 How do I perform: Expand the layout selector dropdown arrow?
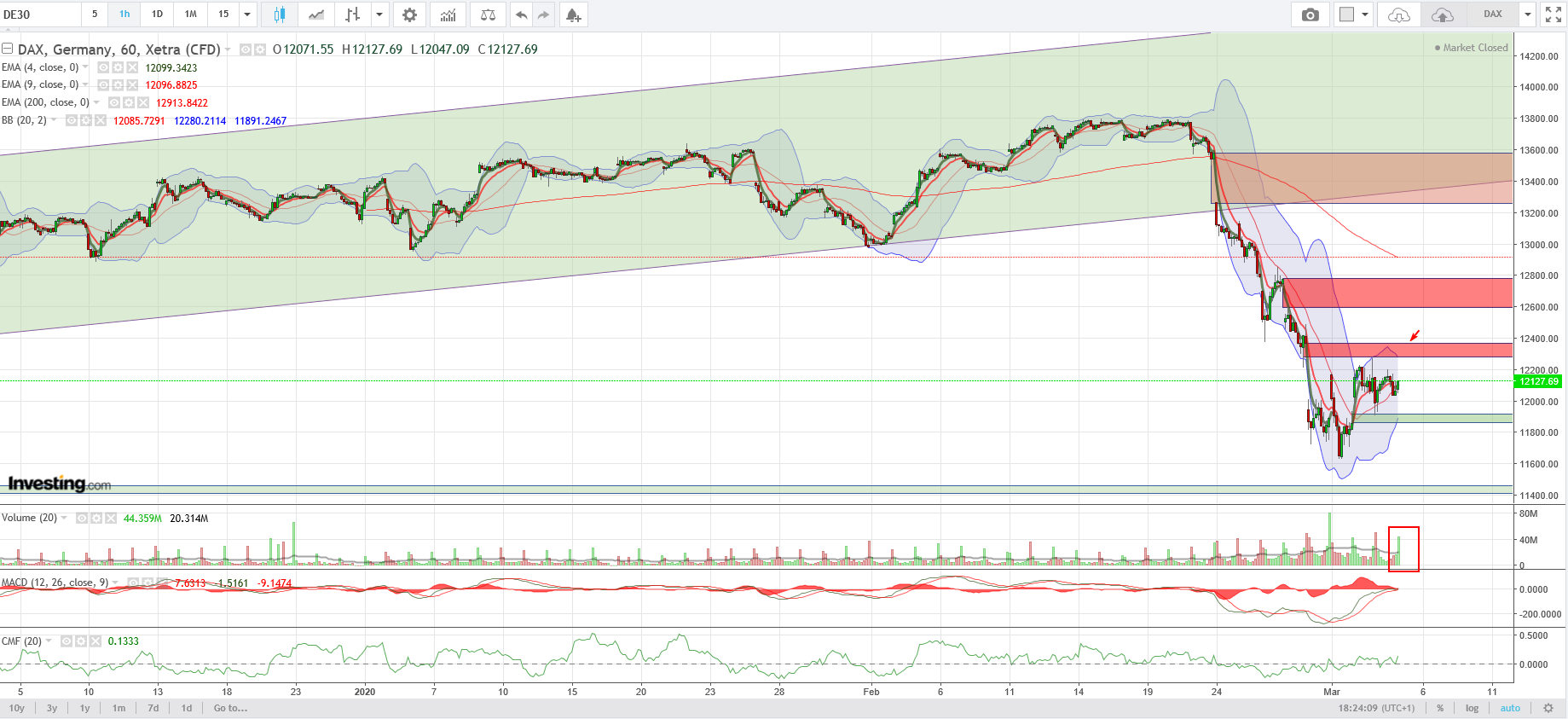pos(1365,14)
